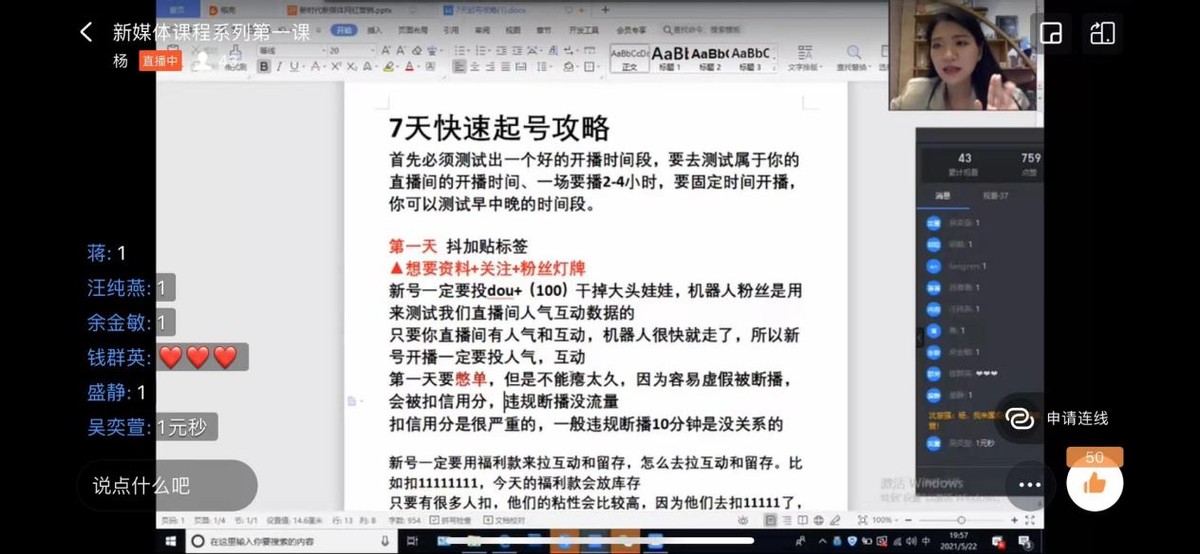This screenshot has height=554, width=1200.
Task: Toggle italic formatting in WPS toolbar
Action: click(279, 66)
